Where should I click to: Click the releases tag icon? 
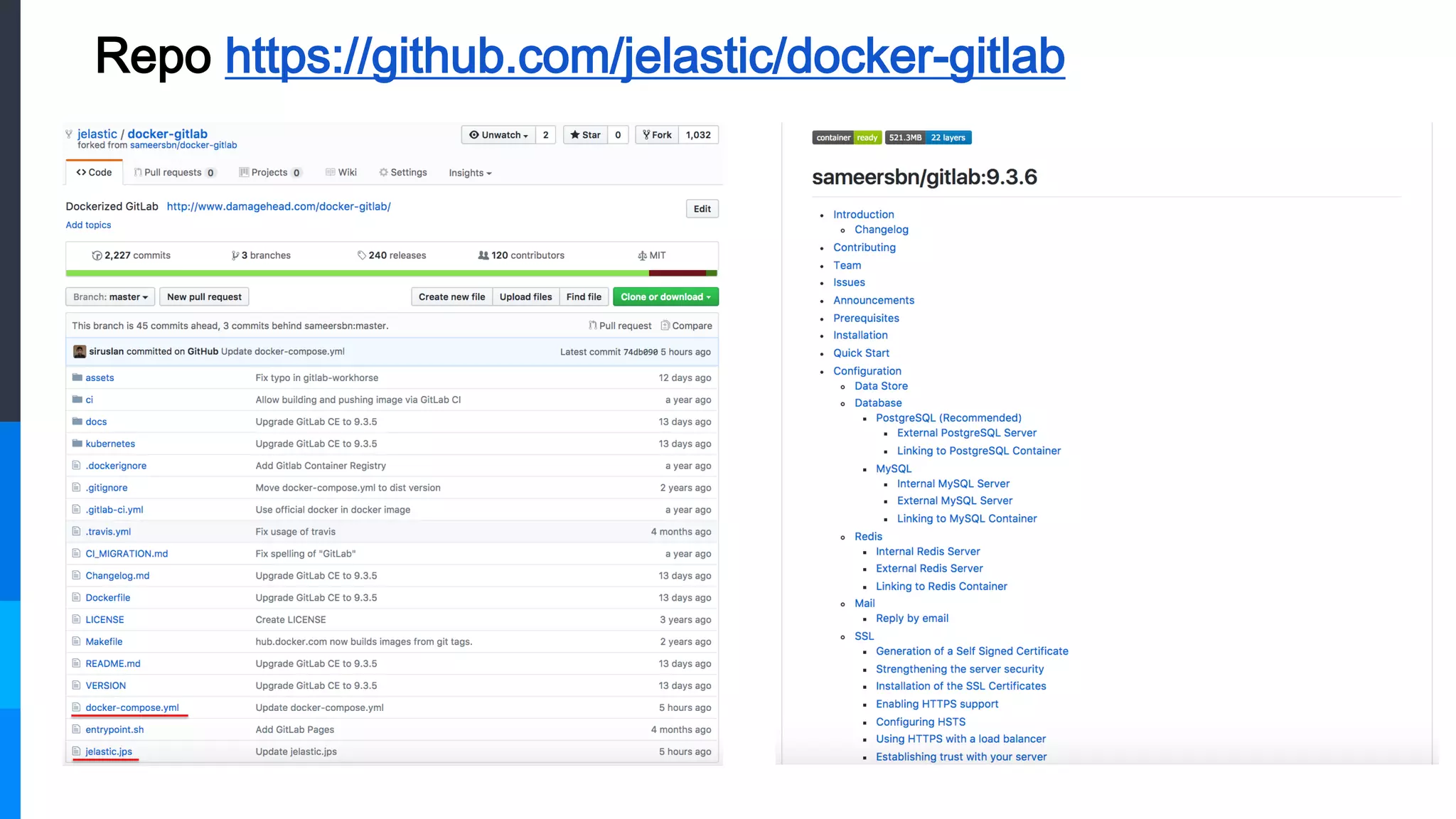tap(361, 255)
